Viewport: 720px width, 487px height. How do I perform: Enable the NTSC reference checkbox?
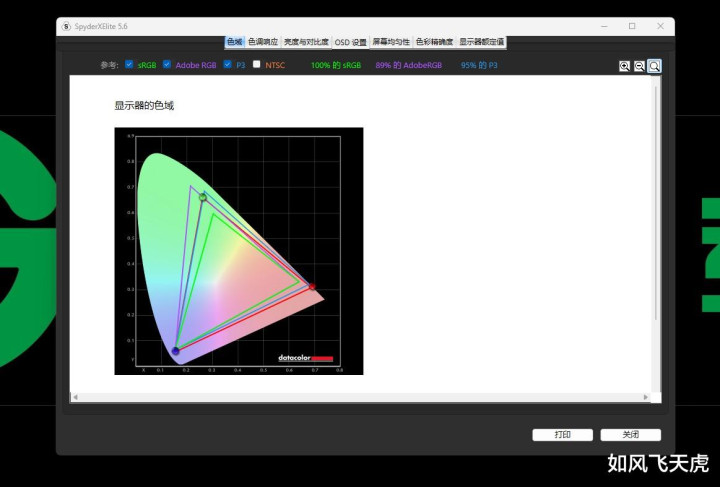coord(257,65)
